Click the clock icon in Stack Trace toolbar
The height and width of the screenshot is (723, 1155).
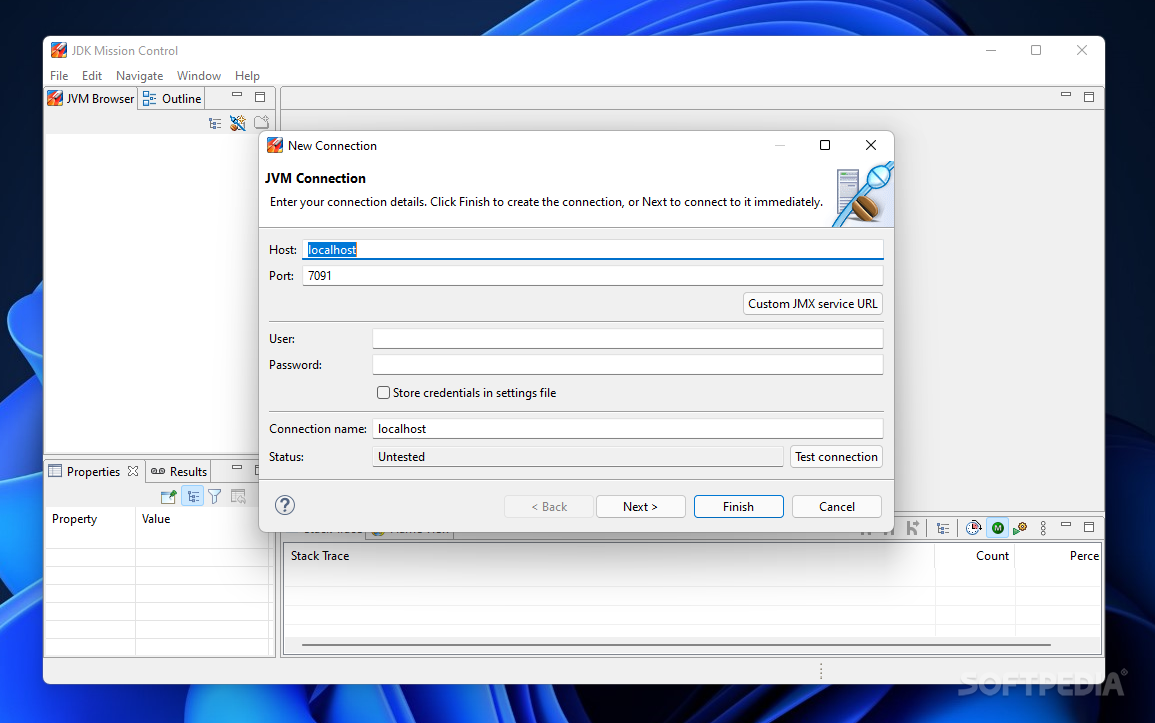click(974, 527)
